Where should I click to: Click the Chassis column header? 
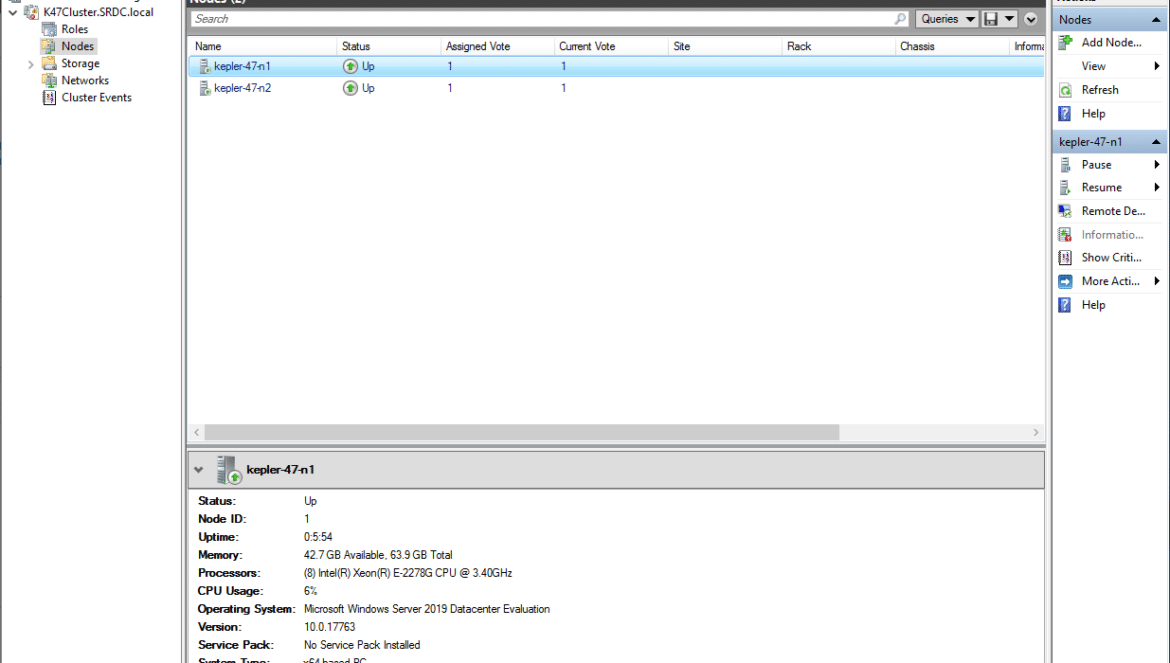[951, 46]
